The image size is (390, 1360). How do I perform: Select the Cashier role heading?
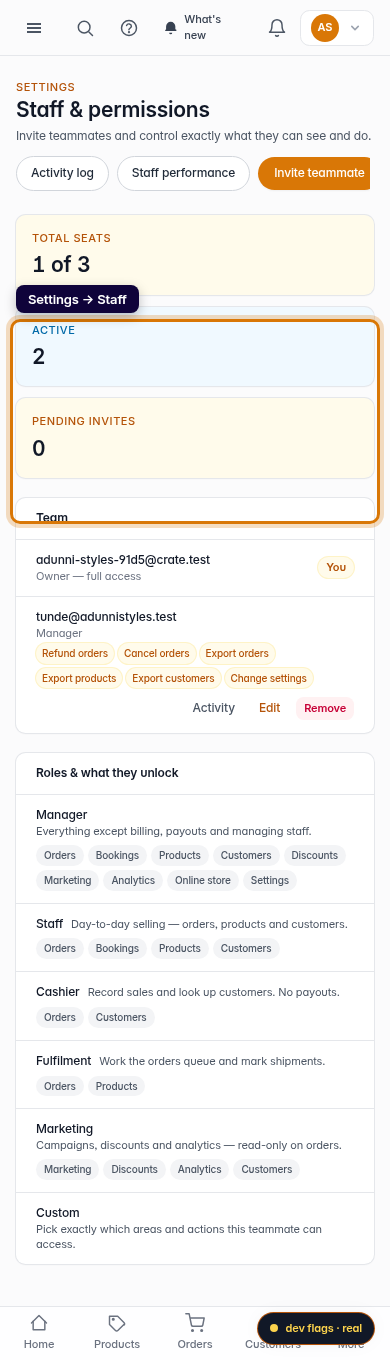[58, 992]
